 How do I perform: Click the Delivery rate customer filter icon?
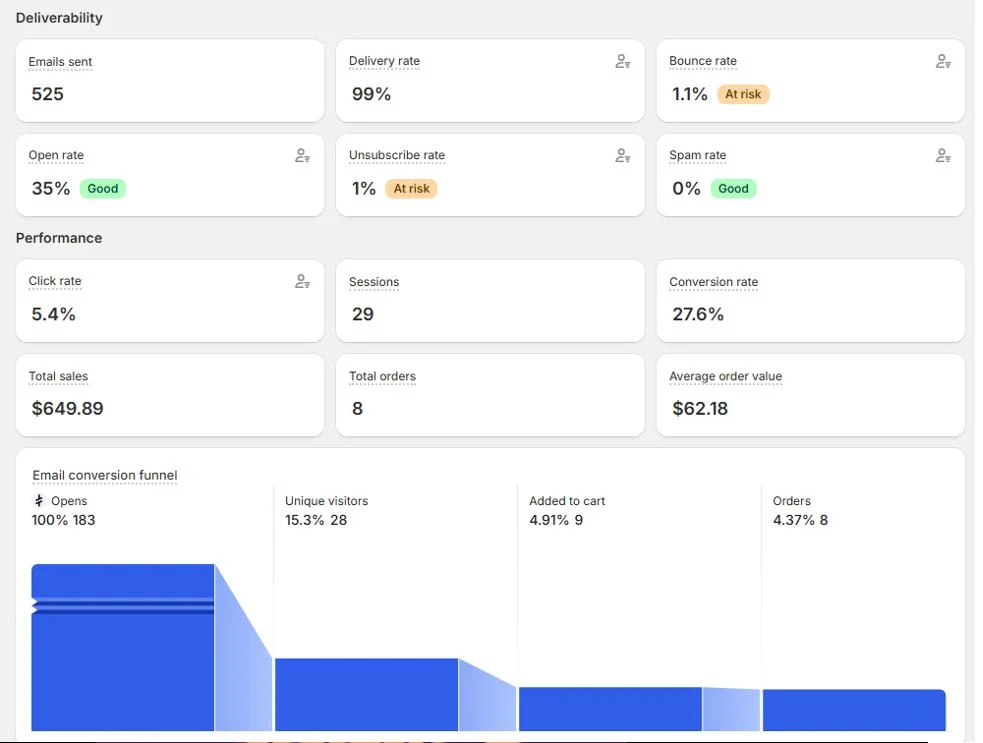tap(623, 61)
